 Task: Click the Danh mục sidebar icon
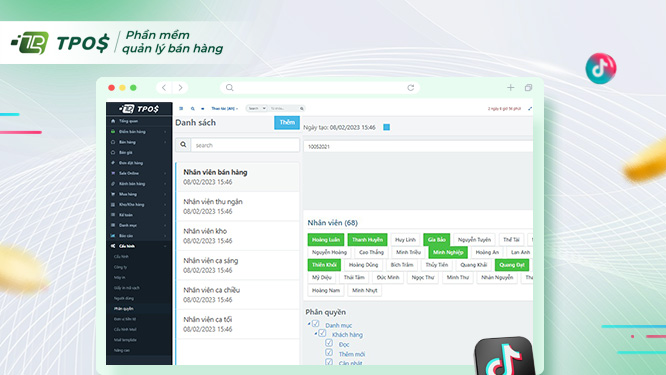[113, 225]
